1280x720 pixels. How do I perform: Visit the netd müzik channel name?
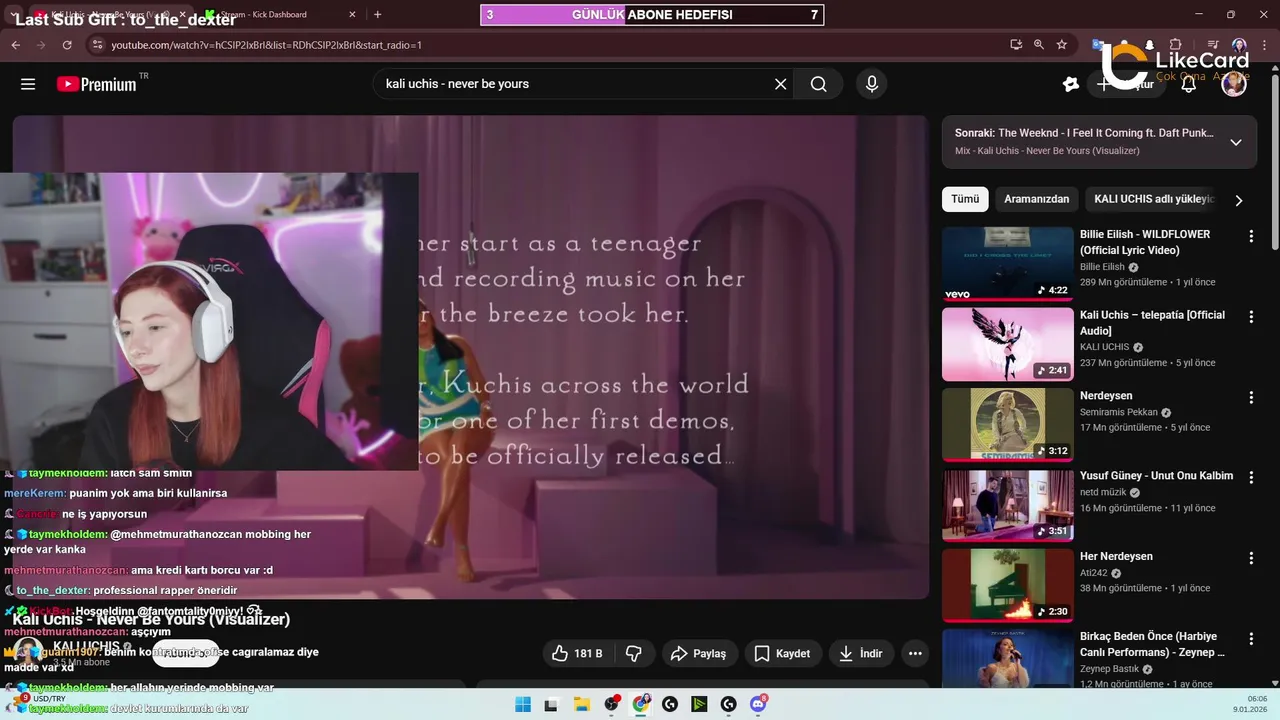click(1103, 492)
